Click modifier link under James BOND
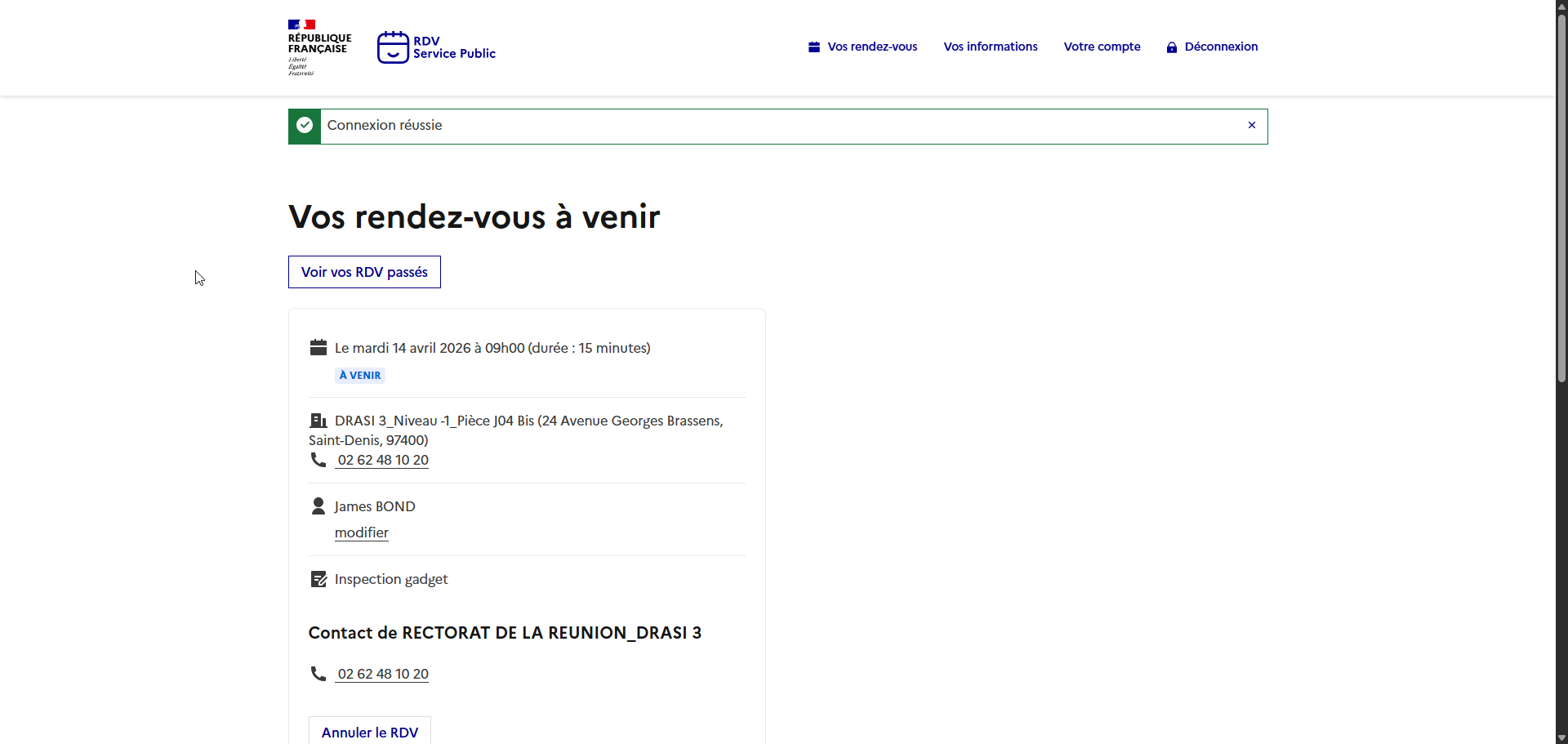The width and height of the screenshot is (1568, 744). tap(362, 532)
